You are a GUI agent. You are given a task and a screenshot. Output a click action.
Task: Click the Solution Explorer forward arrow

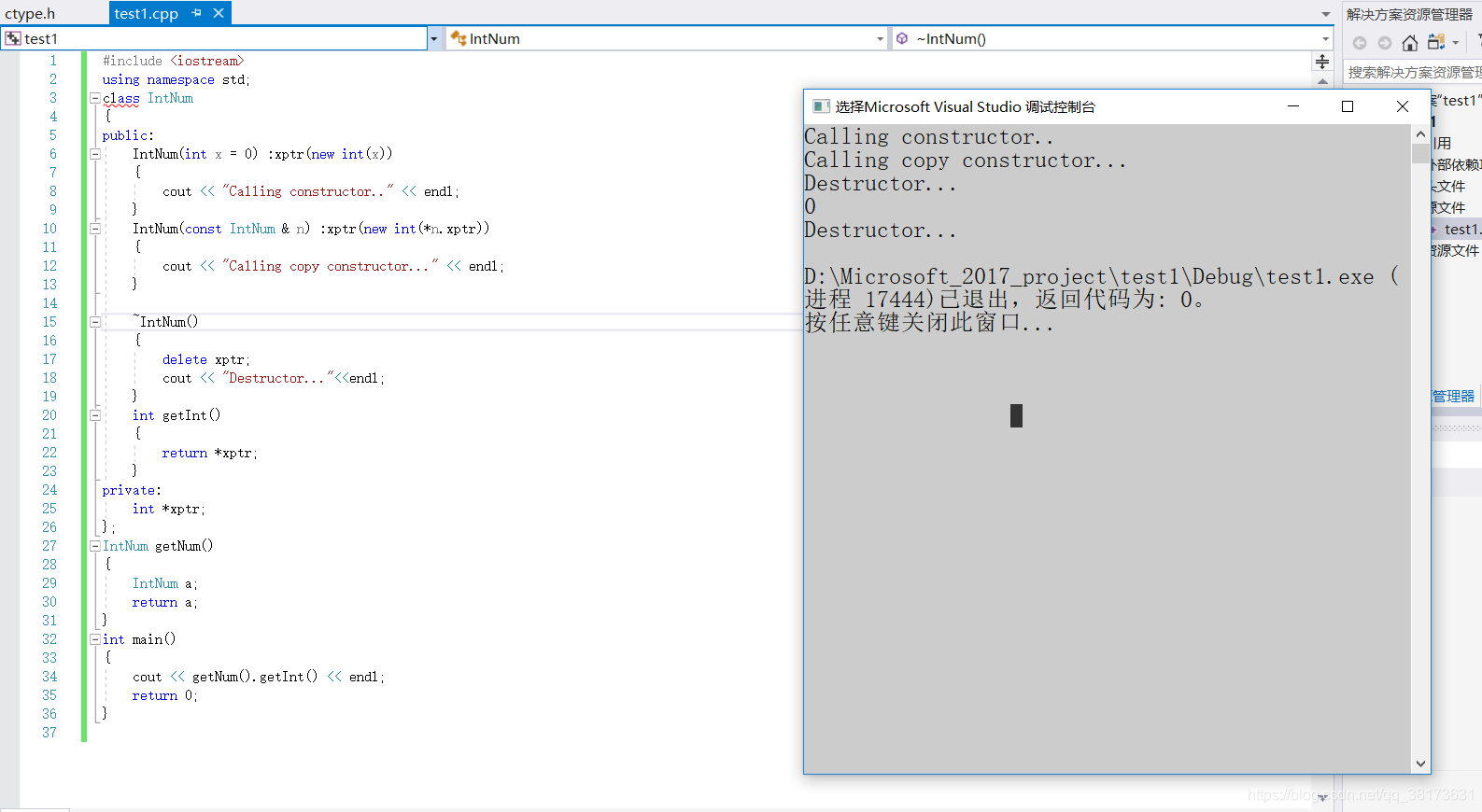[1385, 43]
